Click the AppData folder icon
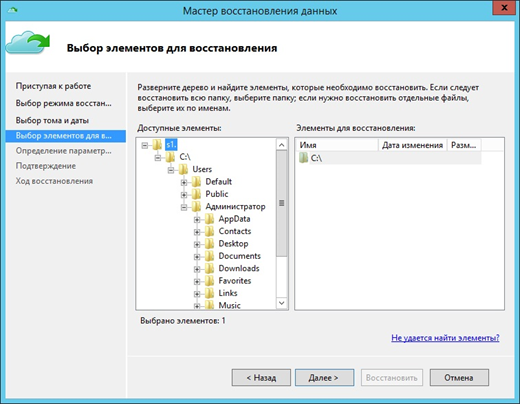Screen dimensions: 520x404 [x=209, y=219]
